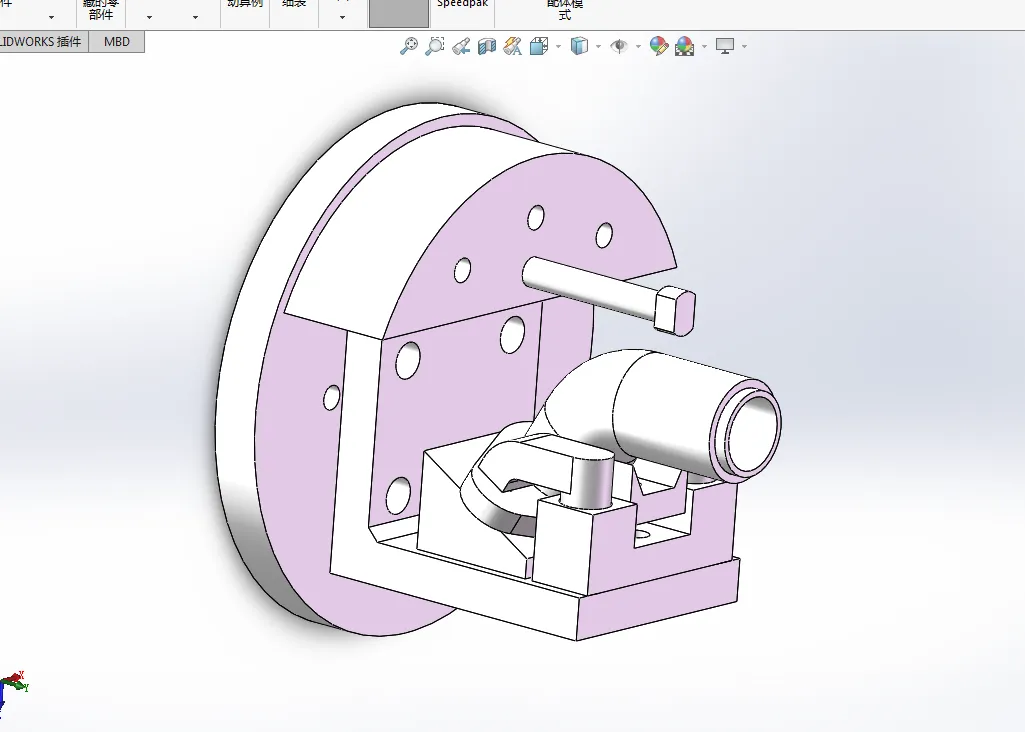Image resolution: width=1025 pixels, height=732 pixels.
Task: Click the Speedpak button
Action: point(463,5)
